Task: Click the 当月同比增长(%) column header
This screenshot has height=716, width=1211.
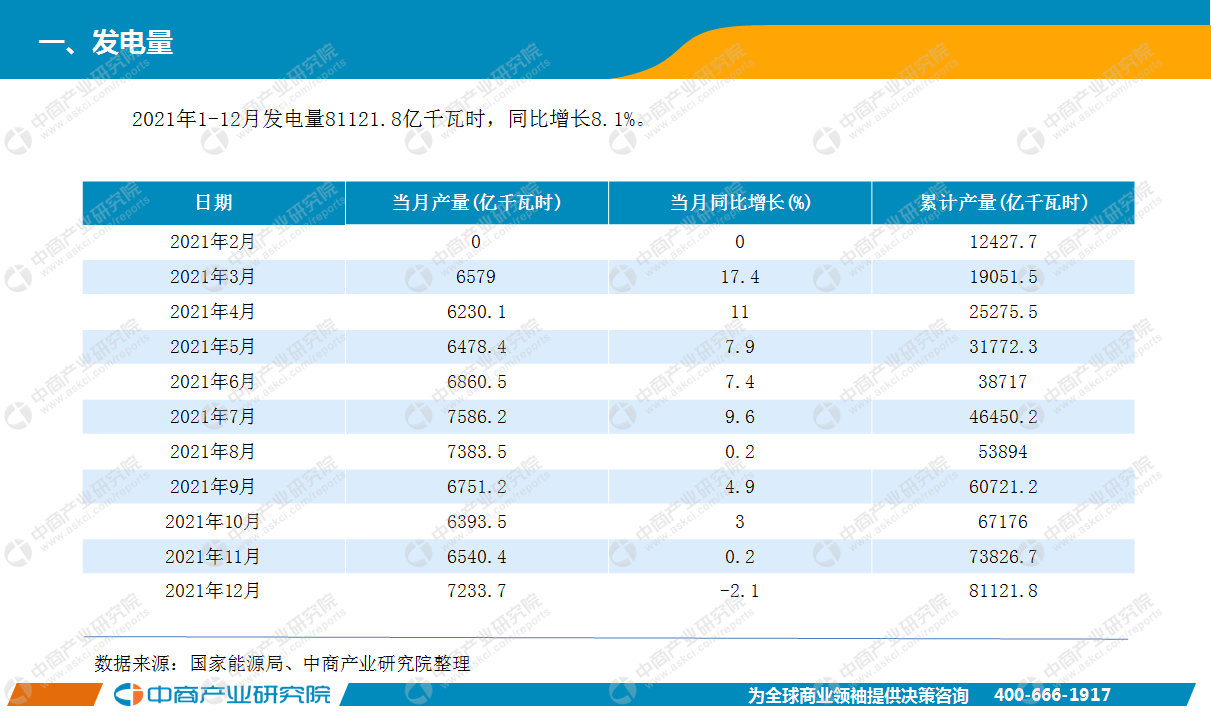Action: pyautogui.click(x=740, y=202)
